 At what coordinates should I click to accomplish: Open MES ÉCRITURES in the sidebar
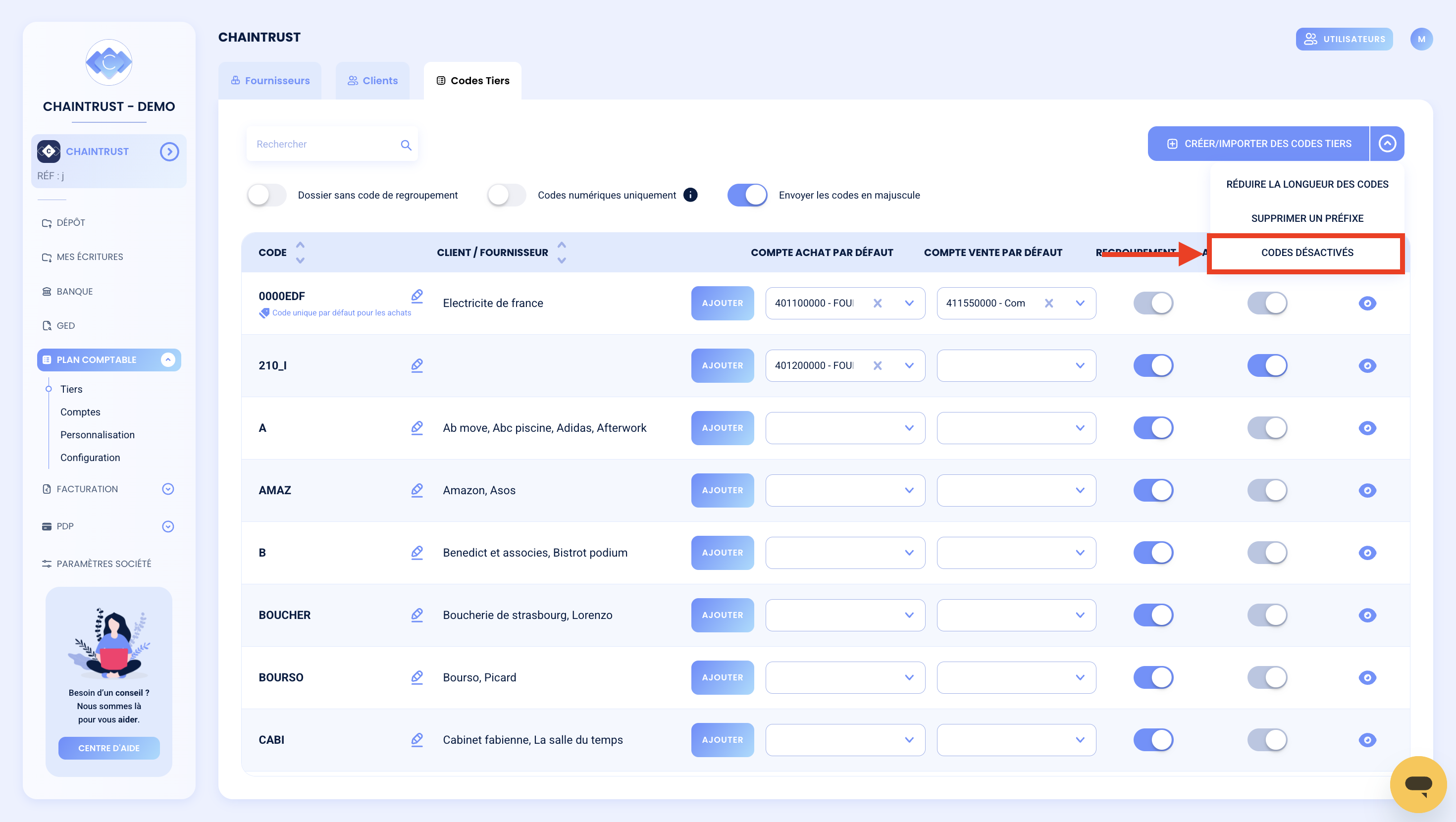tap(82, 257)
